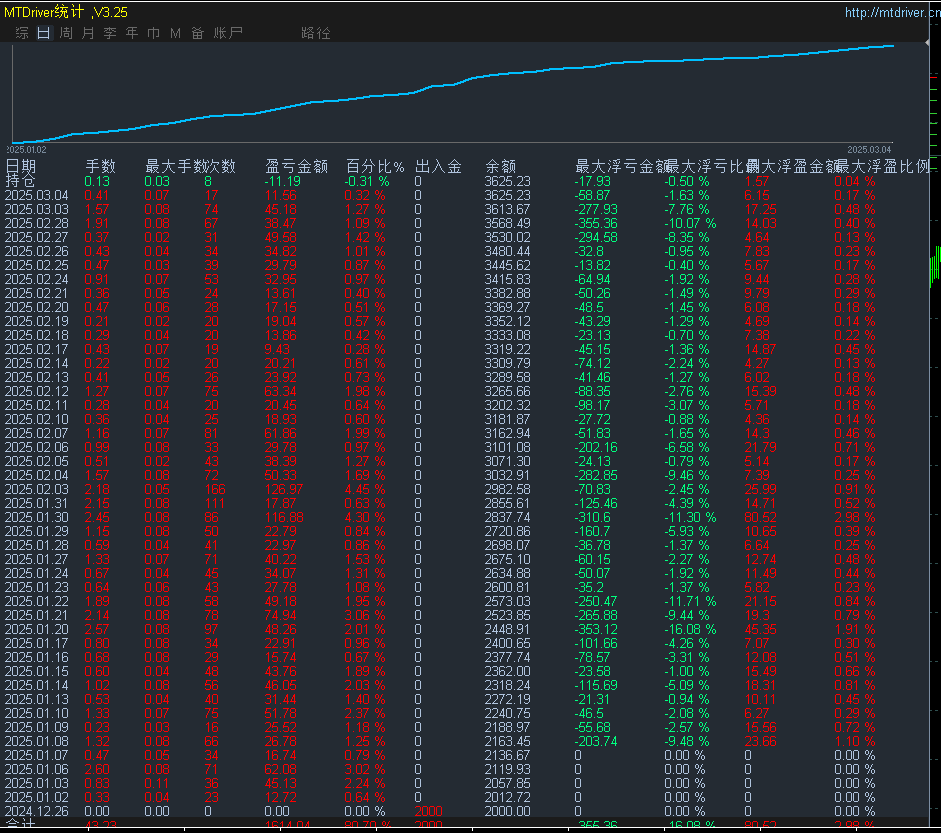The height and width of the screenshot is (833, 941).
Task: Click the 最大手数次数 column header
Action: 190,166
